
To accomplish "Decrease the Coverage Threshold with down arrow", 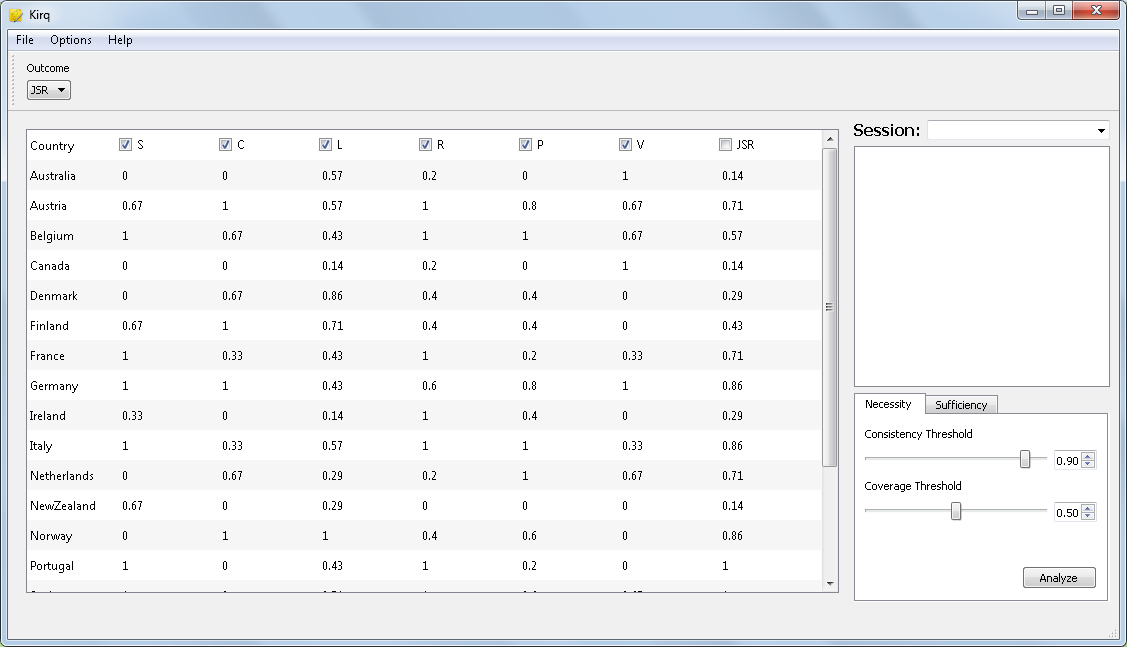I will [x=1089, y=517].
